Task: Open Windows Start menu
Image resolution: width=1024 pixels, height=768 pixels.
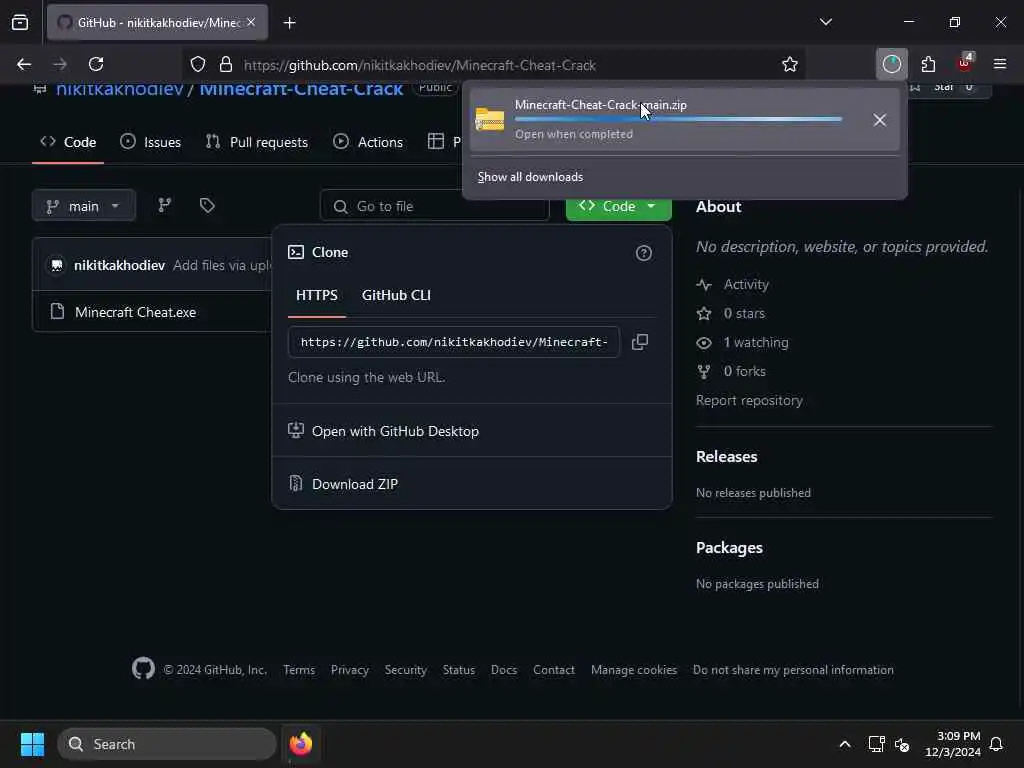Action: pyautogui.click(x=32, y=744)
